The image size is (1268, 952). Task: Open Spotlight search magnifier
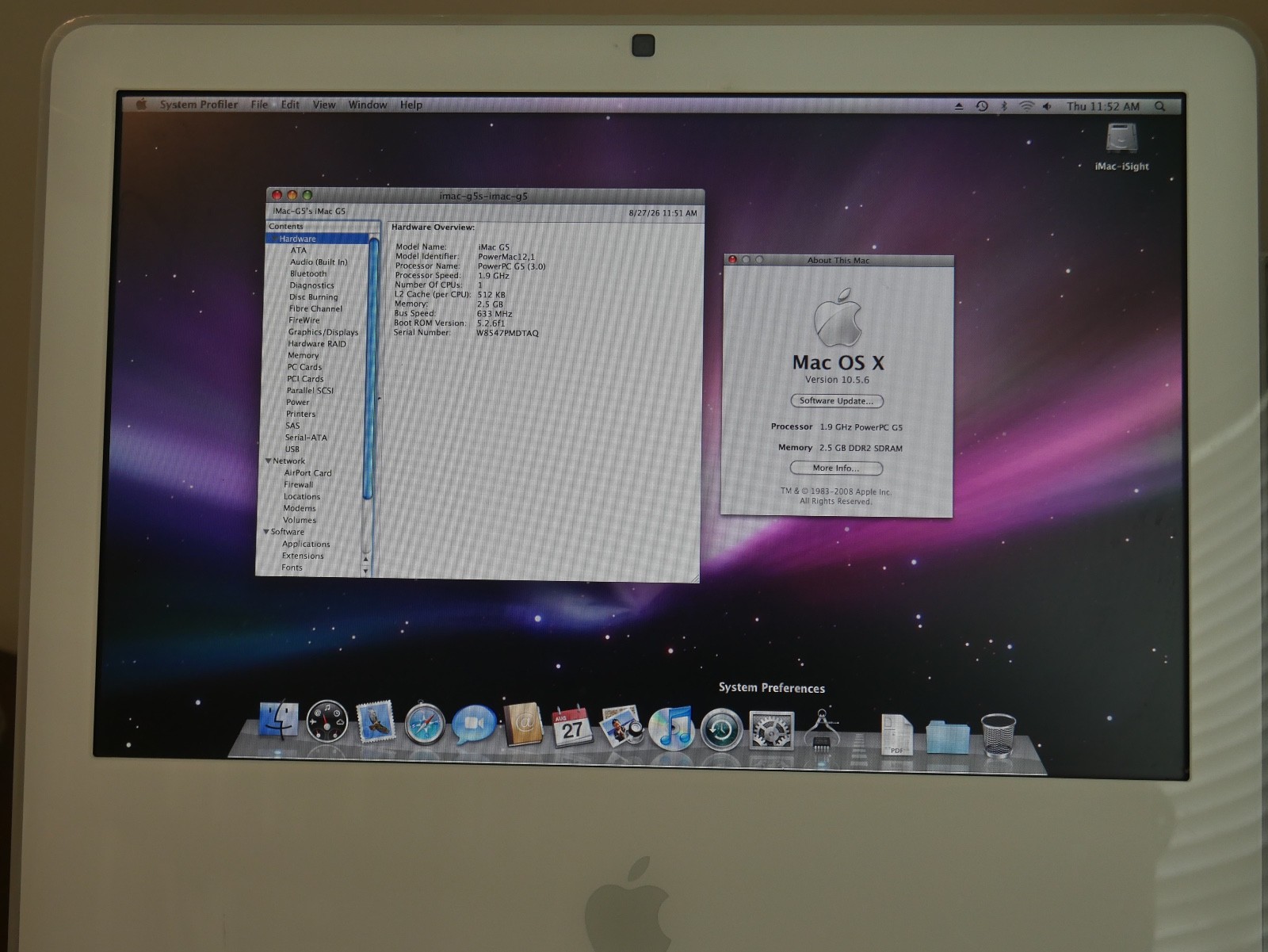(x=1160, y=106)
